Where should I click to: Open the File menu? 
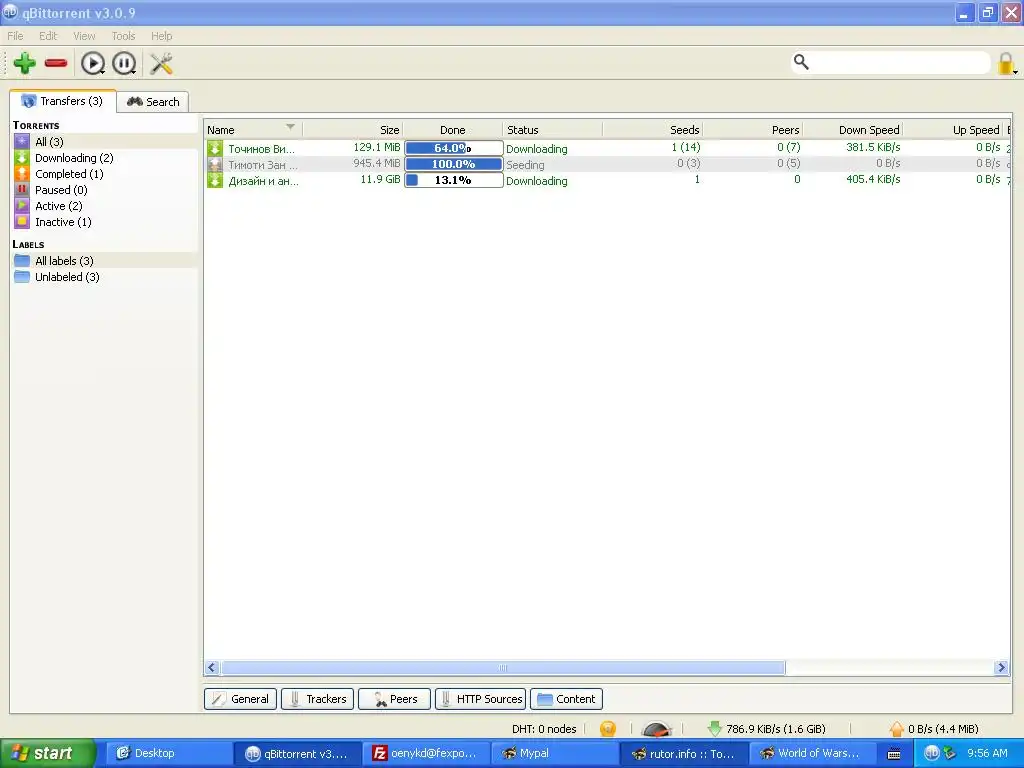[x=15, y=36]
